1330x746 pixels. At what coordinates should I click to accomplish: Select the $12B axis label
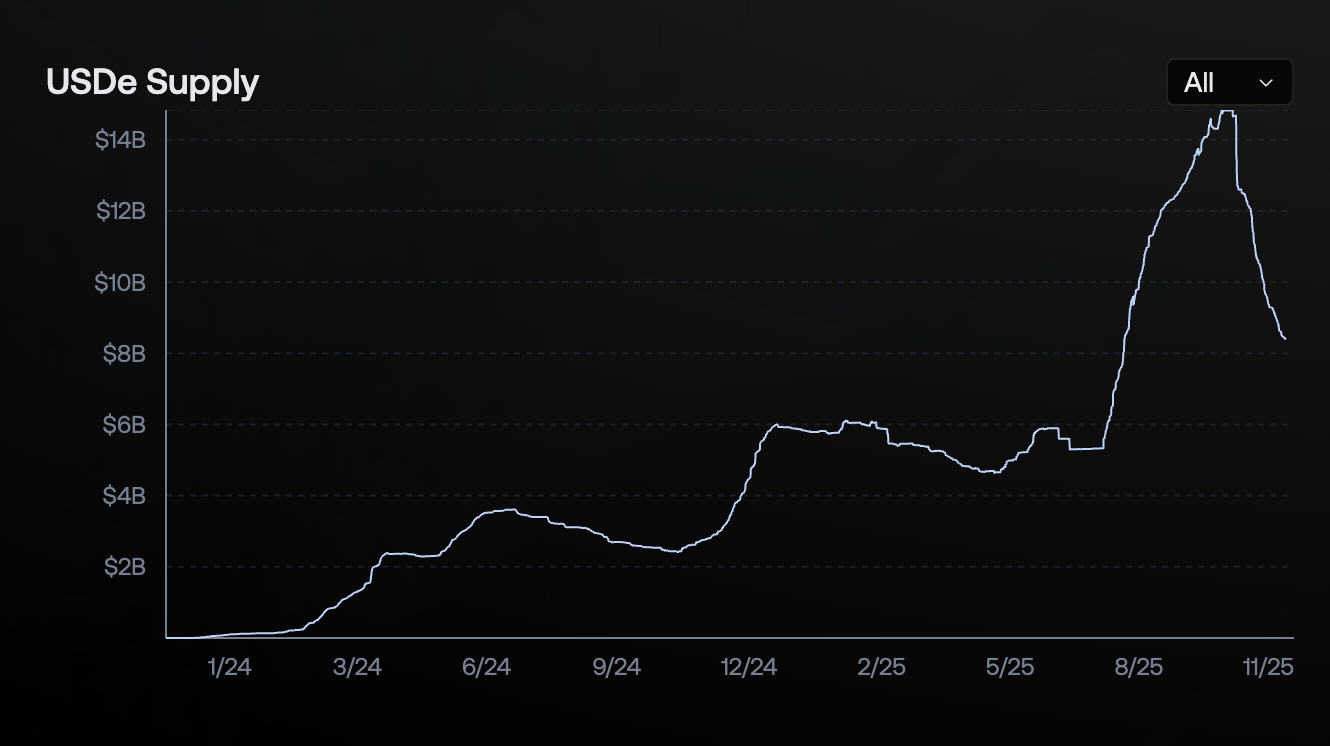click(123, 211)
